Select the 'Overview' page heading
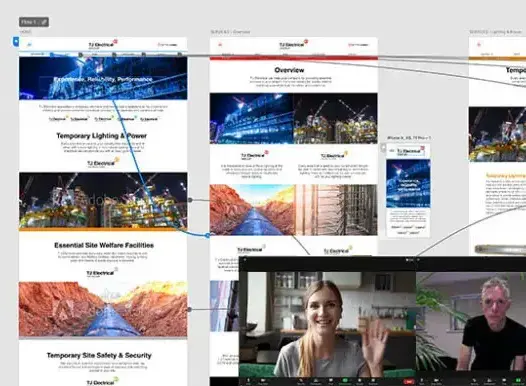The height and width of the screenshot is (386, 526). pos(289,70)
